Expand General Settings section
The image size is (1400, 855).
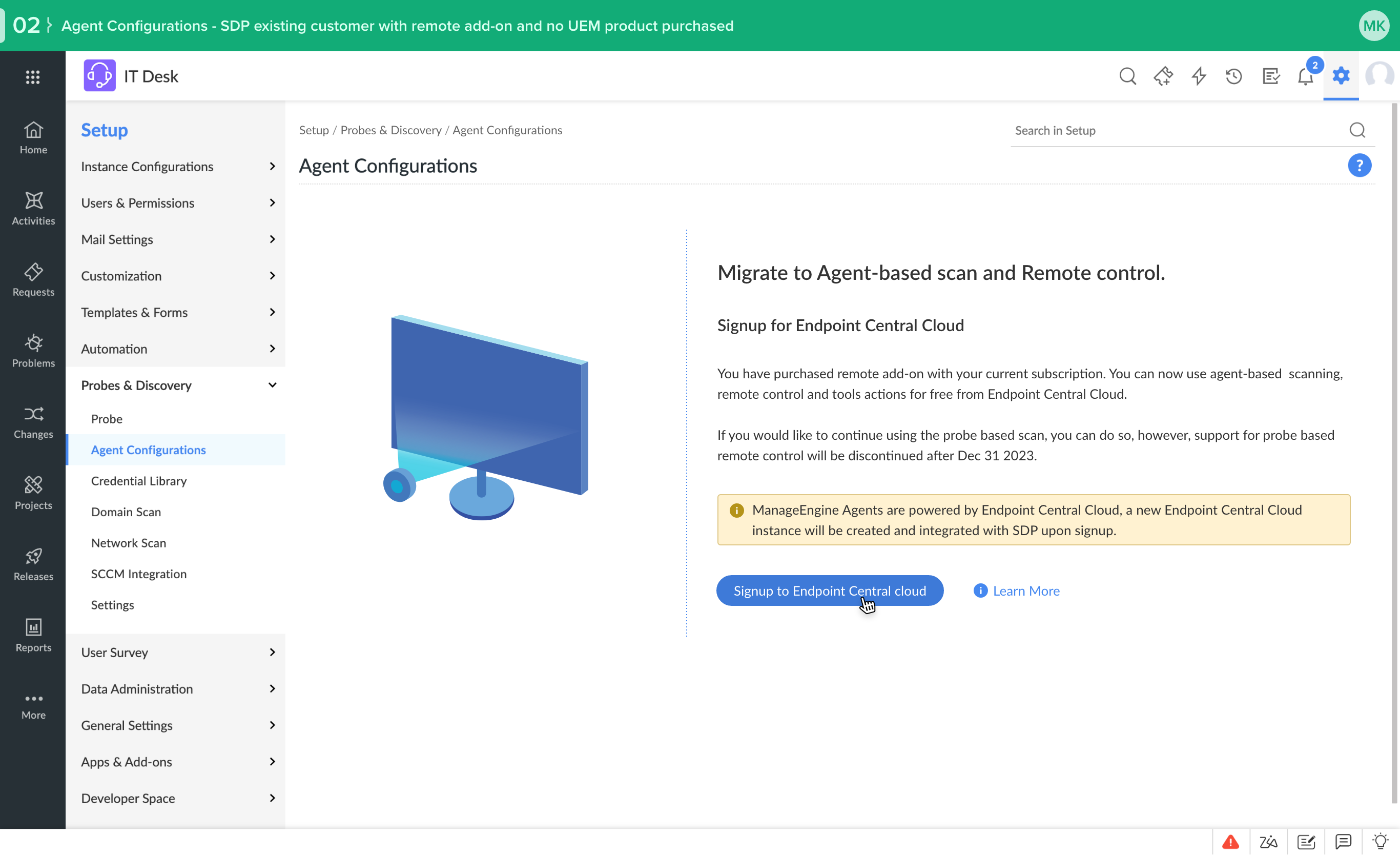tap(176, 725)
